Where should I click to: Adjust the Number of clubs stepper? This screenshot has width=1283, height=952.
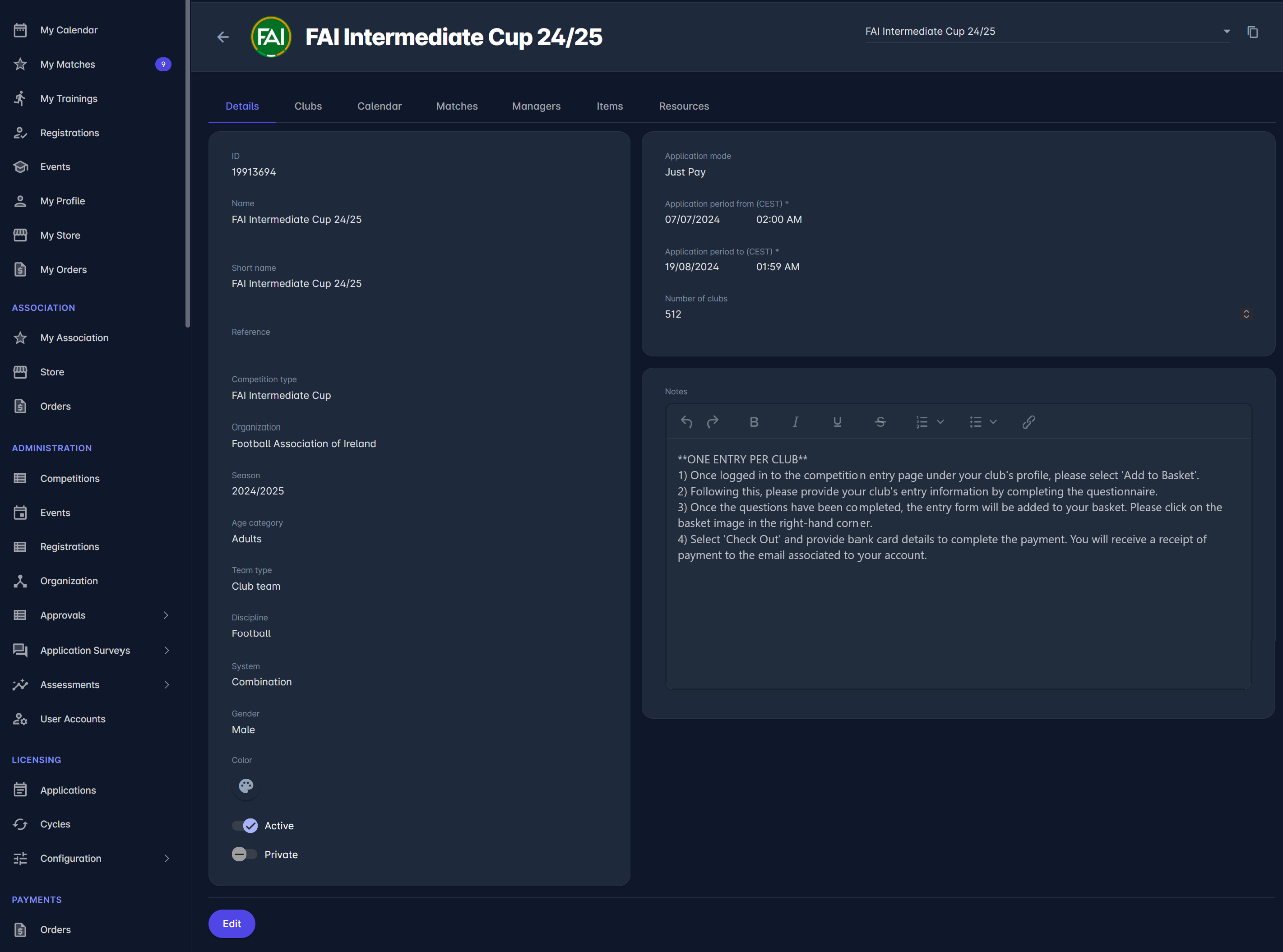[x=1246, y=314]
